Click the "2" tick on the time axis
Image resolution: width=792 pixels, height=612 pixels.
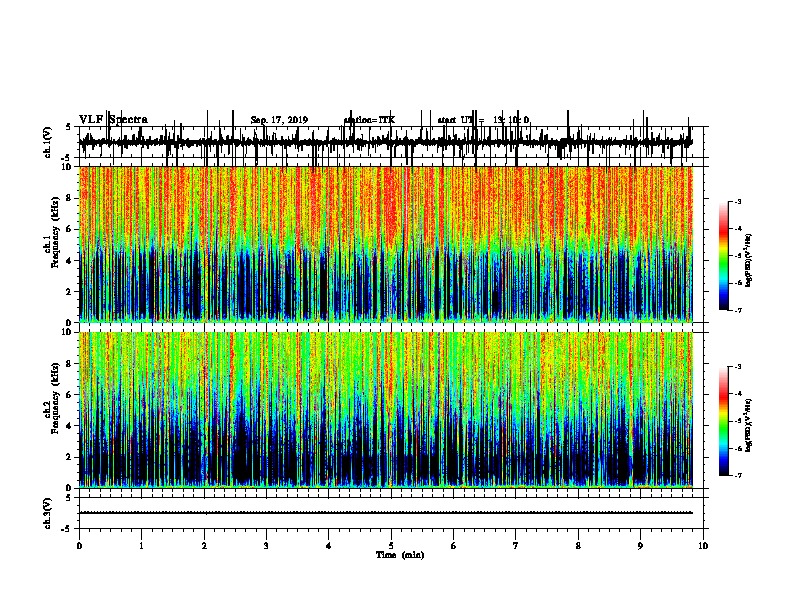(204, 546)
